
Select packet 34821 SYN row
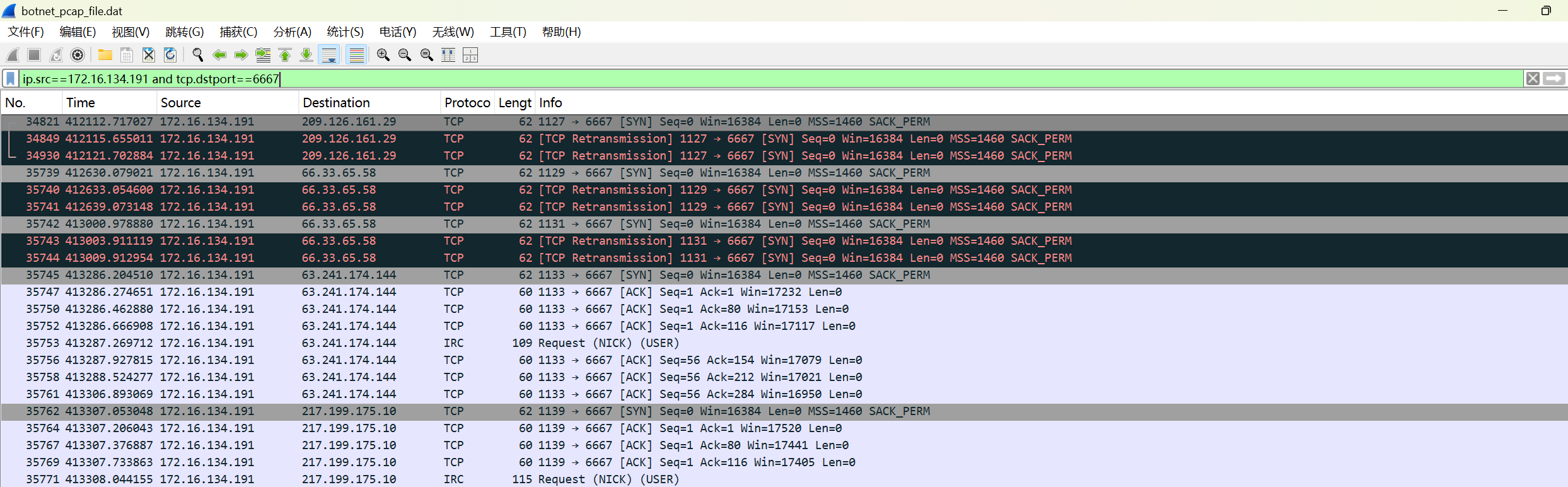coord(784,122)
